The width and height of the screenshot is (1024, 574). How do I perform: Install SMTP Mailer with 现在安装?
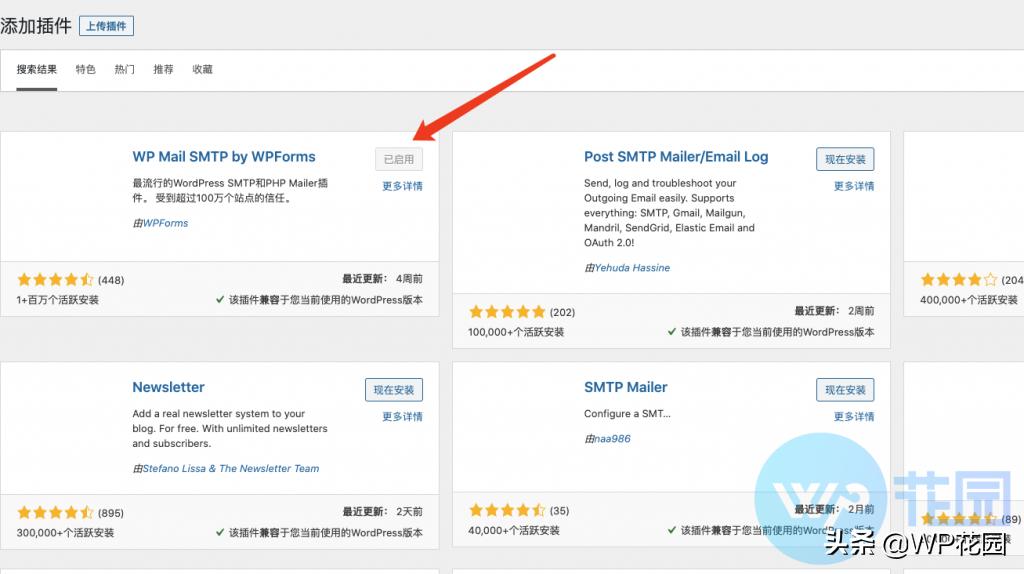[x=845, y=390]
